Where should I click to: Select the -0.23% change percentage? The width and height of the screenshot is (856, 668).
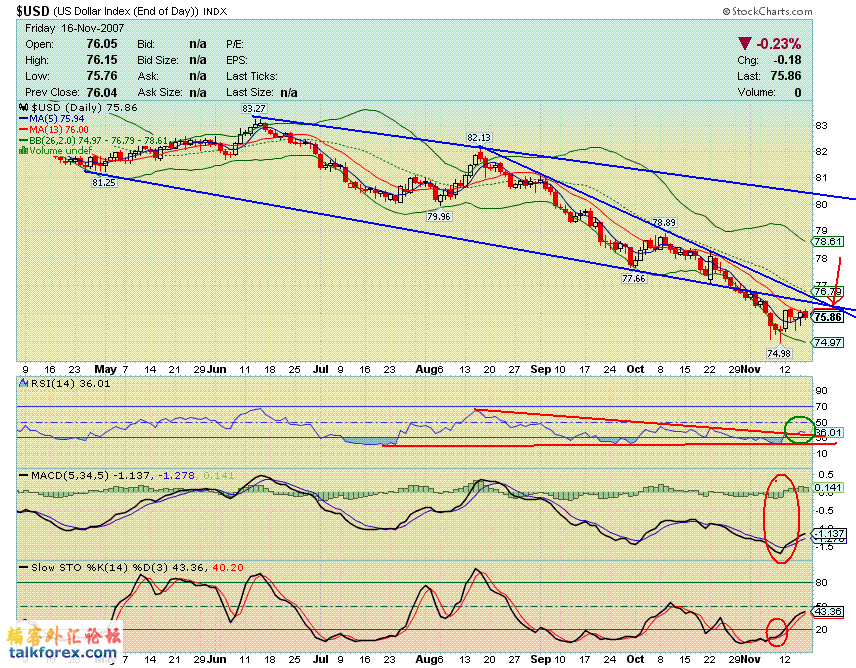[778, 44]
